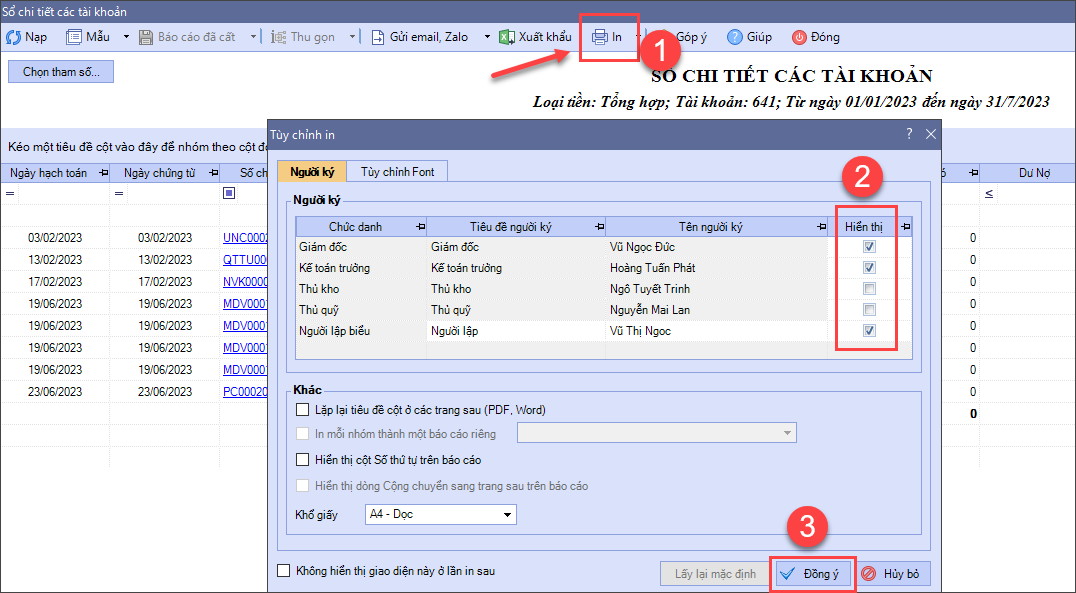Click the Nạp reload icon
The width and height of the screenshot is (1076, 593).
coord(14,37)
